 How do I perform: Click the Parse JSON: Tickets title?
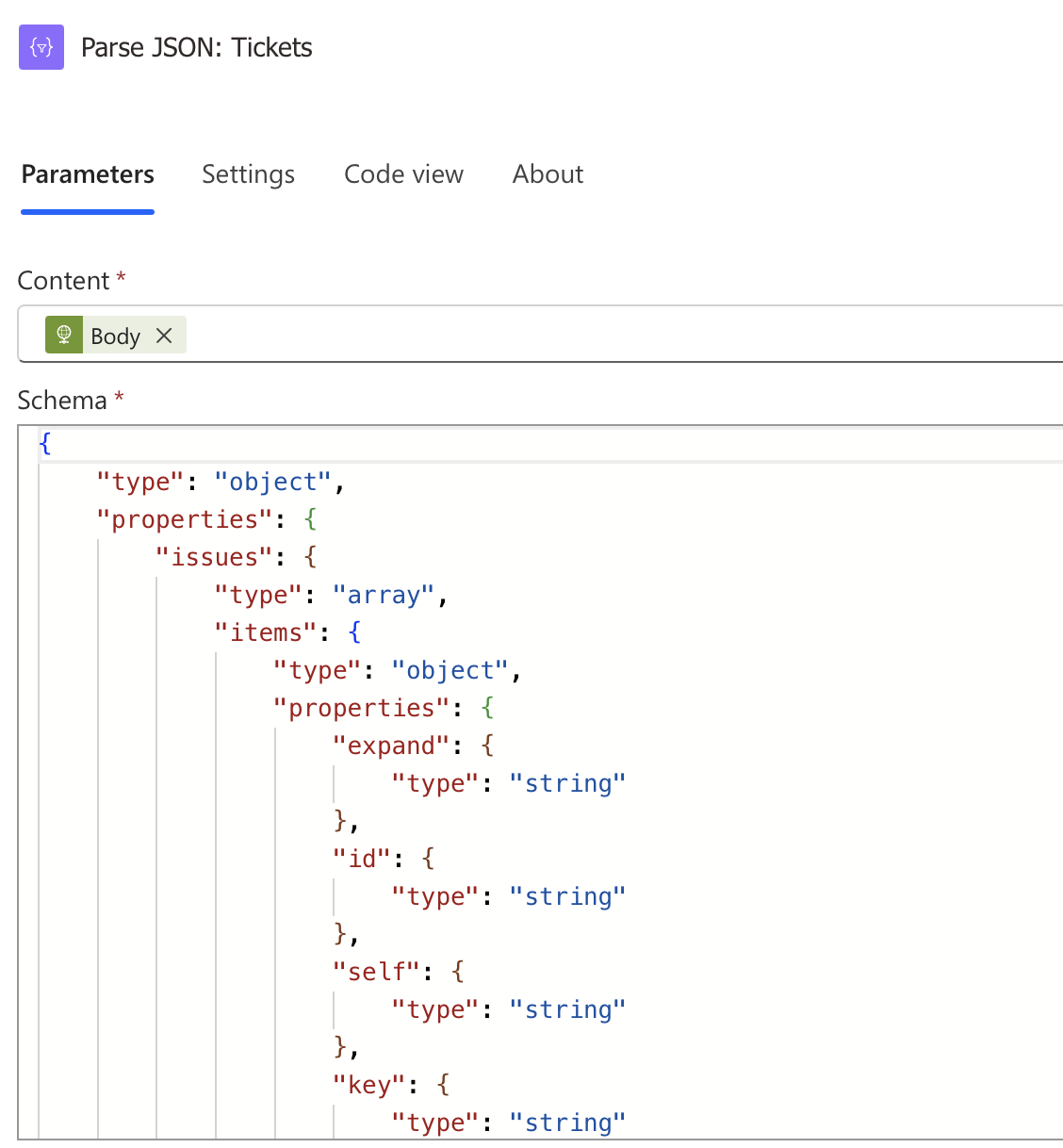click(x=197, y=47)
